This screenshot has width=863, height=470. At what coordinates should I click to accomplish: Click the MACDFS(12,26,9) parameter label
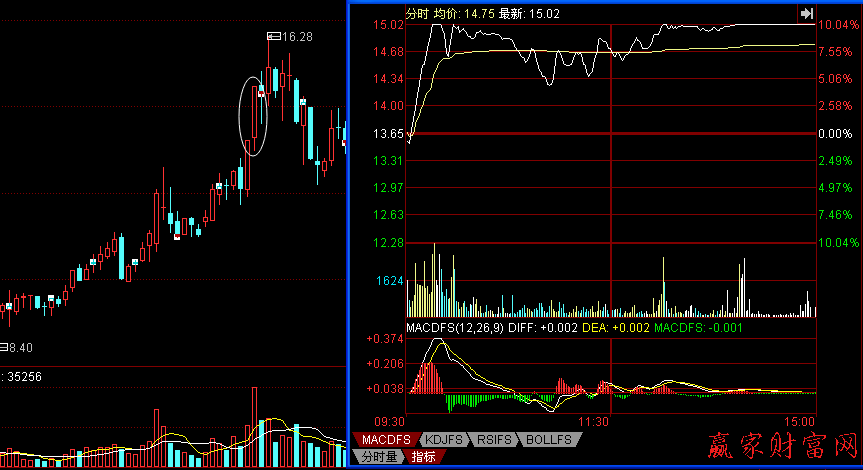(x=455, y=327)
